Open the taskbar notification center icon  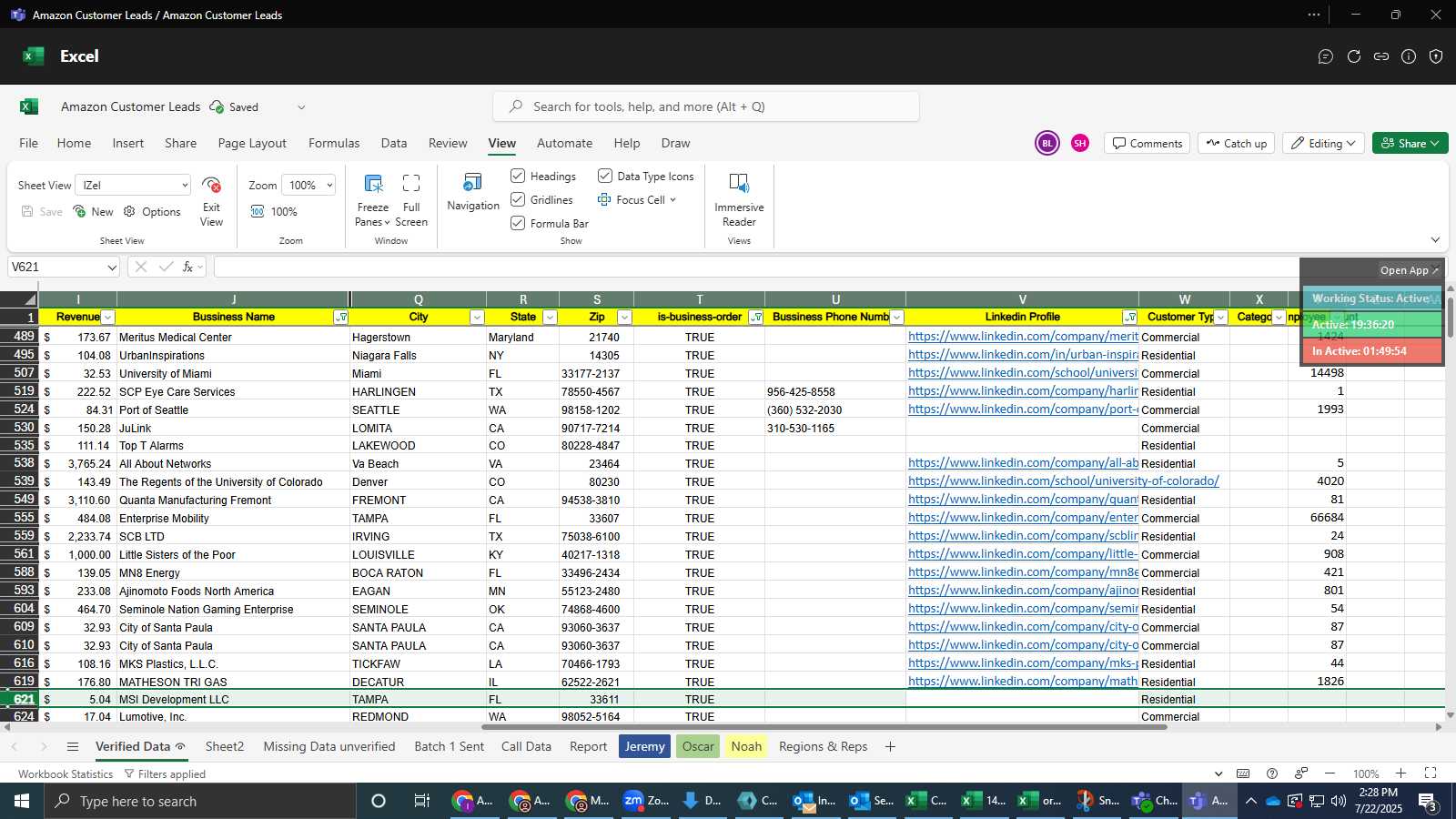point(1427,801)
